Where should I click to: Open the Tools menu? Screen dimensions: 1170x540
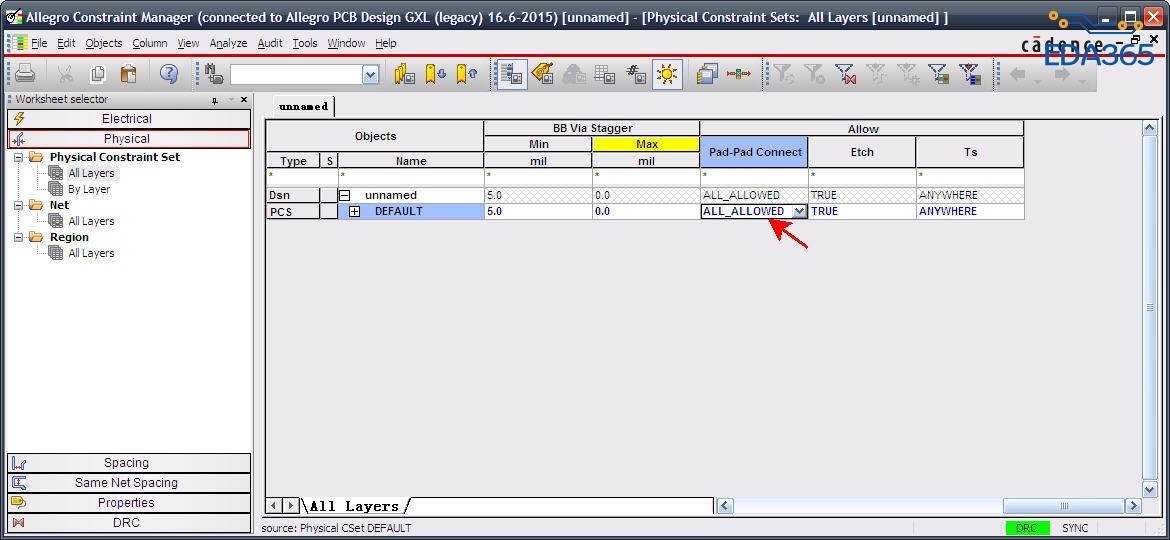click(304, 43)
